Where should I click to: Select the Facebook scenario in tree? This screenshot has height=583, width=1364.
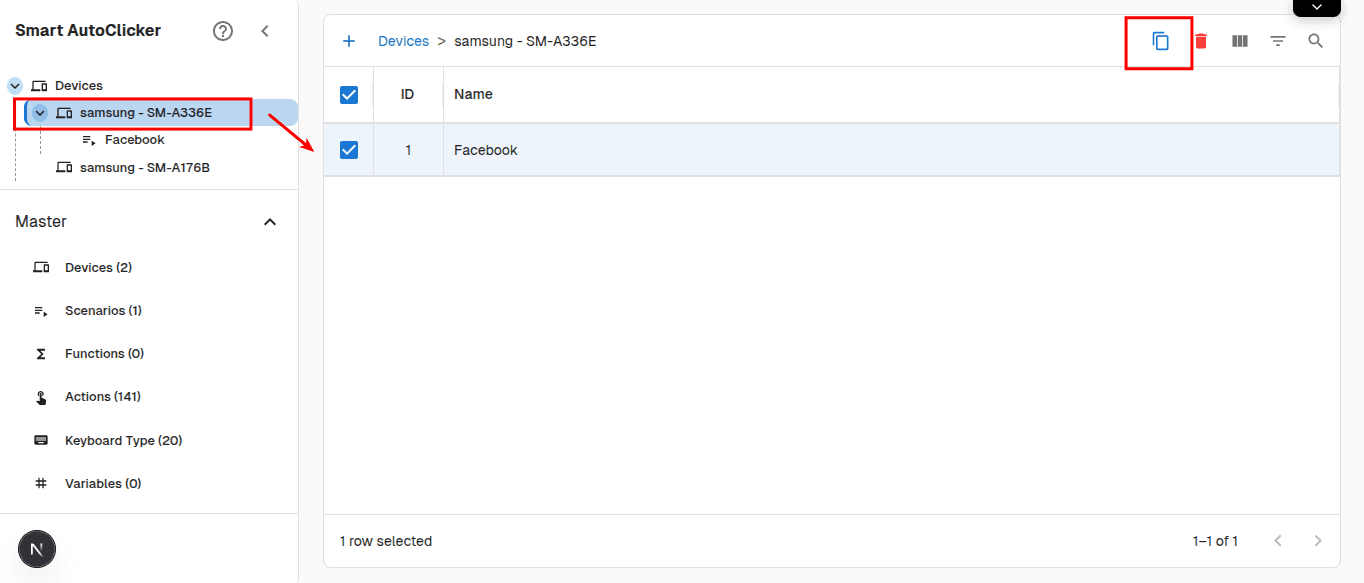(134, 140)
